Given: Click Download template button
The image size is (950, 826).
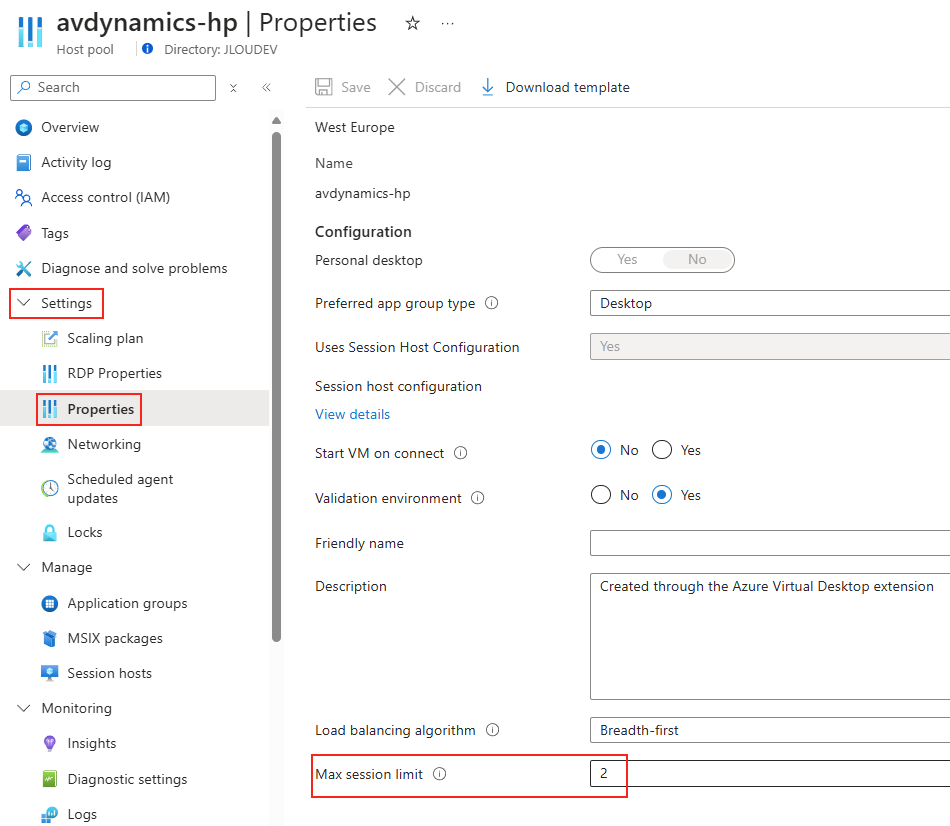Looking at the screenshot, I should 556,87.
